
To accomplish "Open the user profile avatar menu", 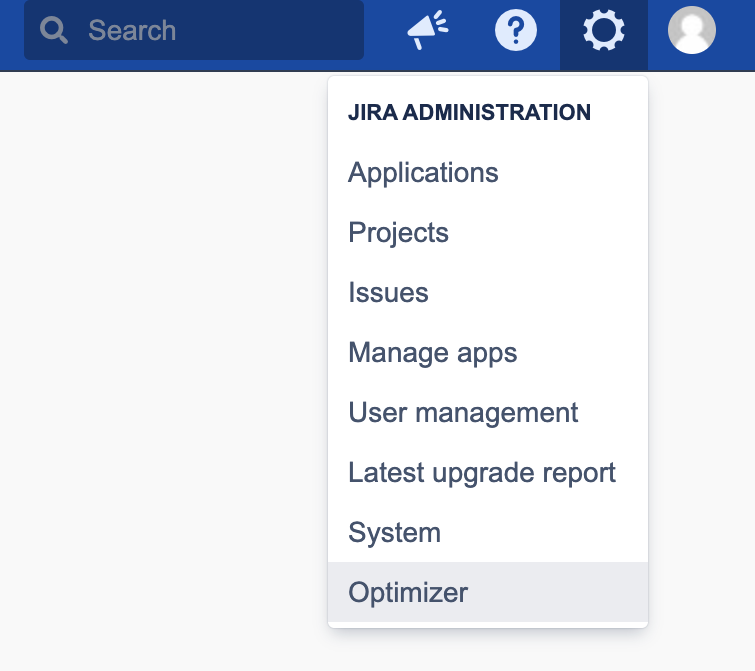I will coord(691,30).
